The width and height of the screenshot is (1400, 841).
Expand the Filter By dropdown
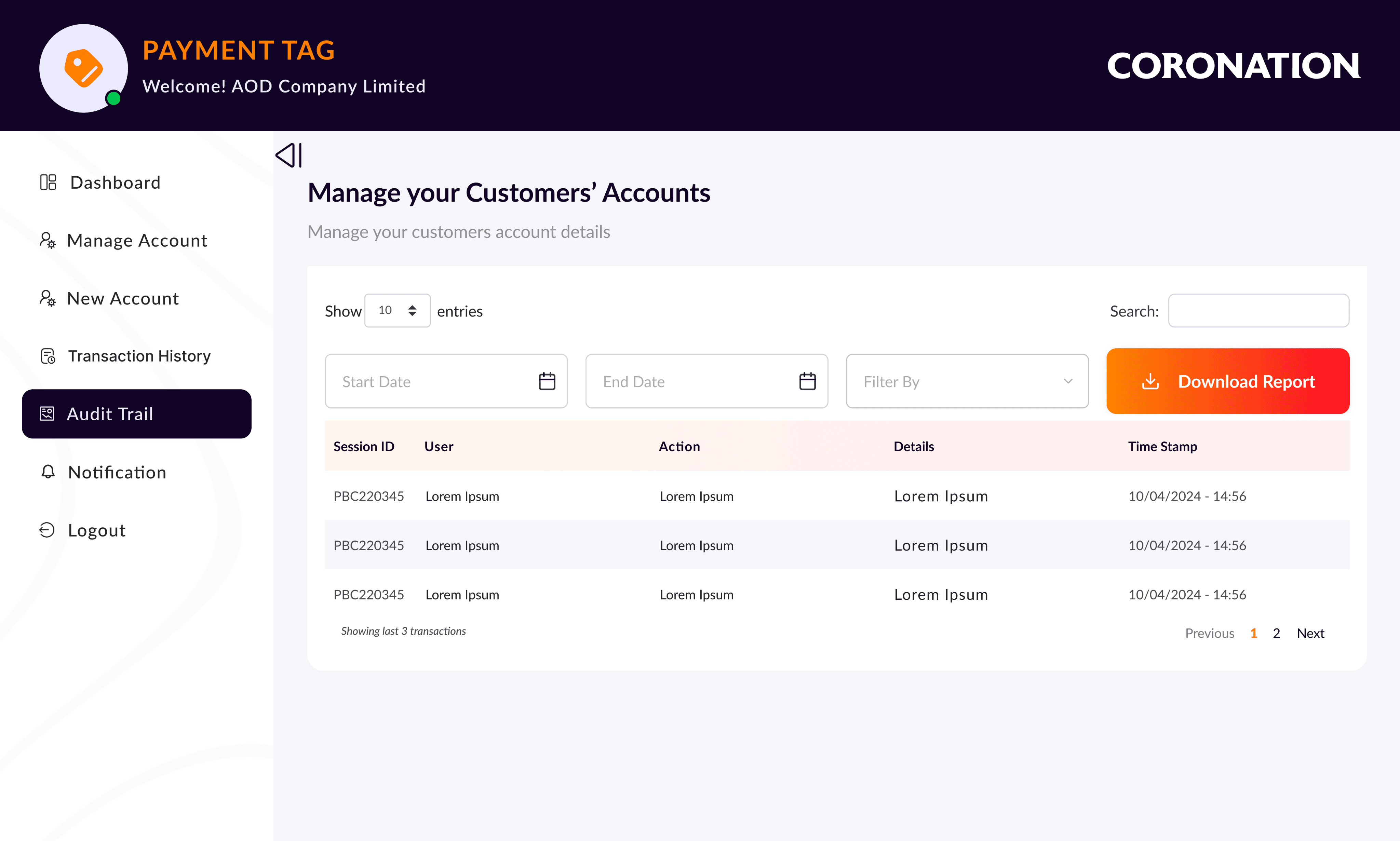(966, 381)
